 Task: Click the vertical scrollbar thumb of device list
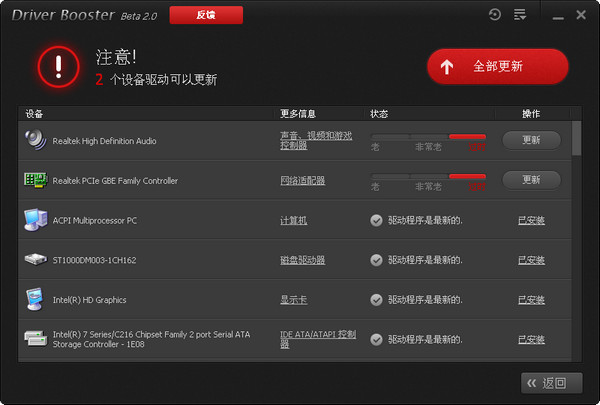pyautogui.click(x=576, y=138)
